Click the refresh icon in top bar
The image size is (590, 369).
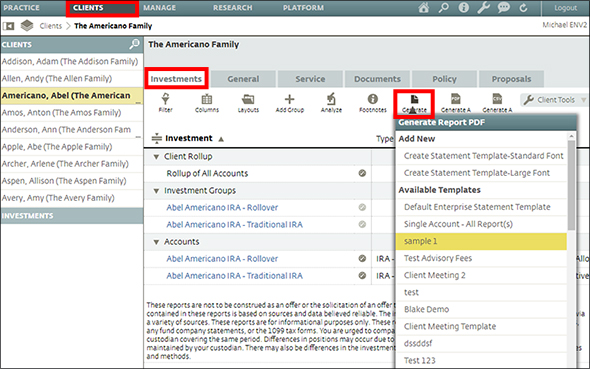tap(523, 8)
